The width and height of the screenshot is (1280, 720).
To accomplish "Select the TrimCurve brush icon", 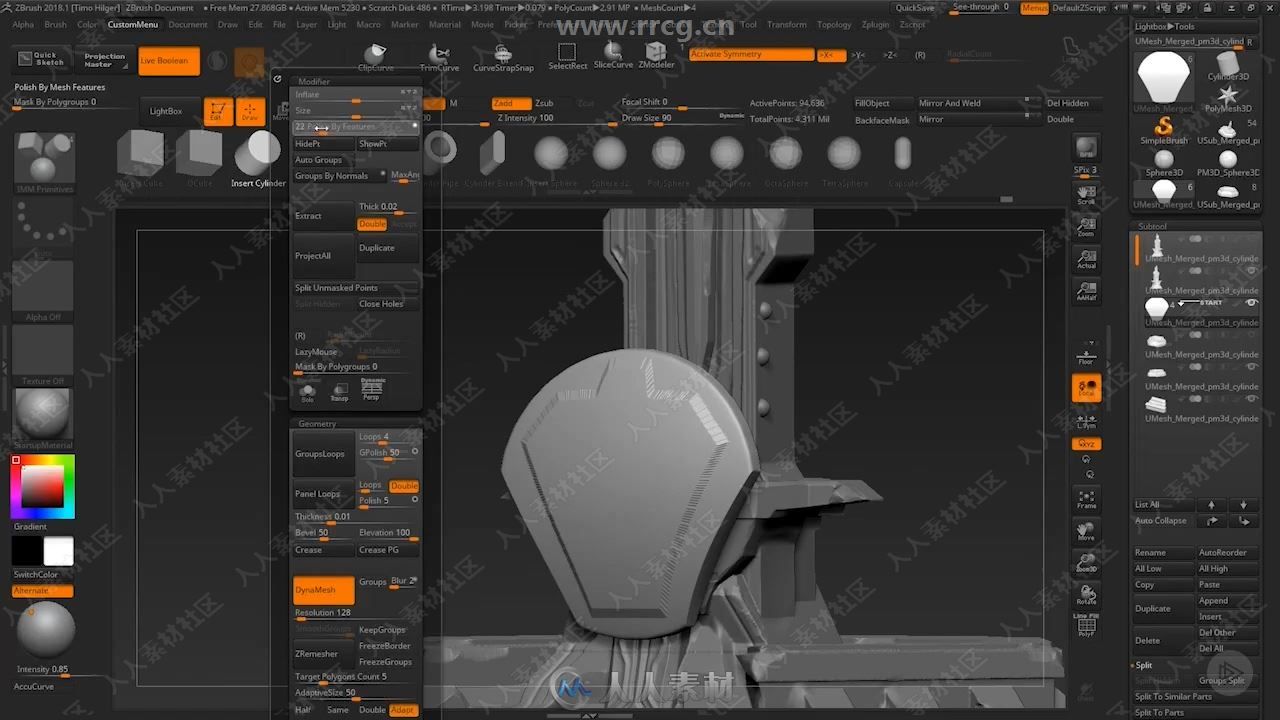I will click(x=439, y=57).
